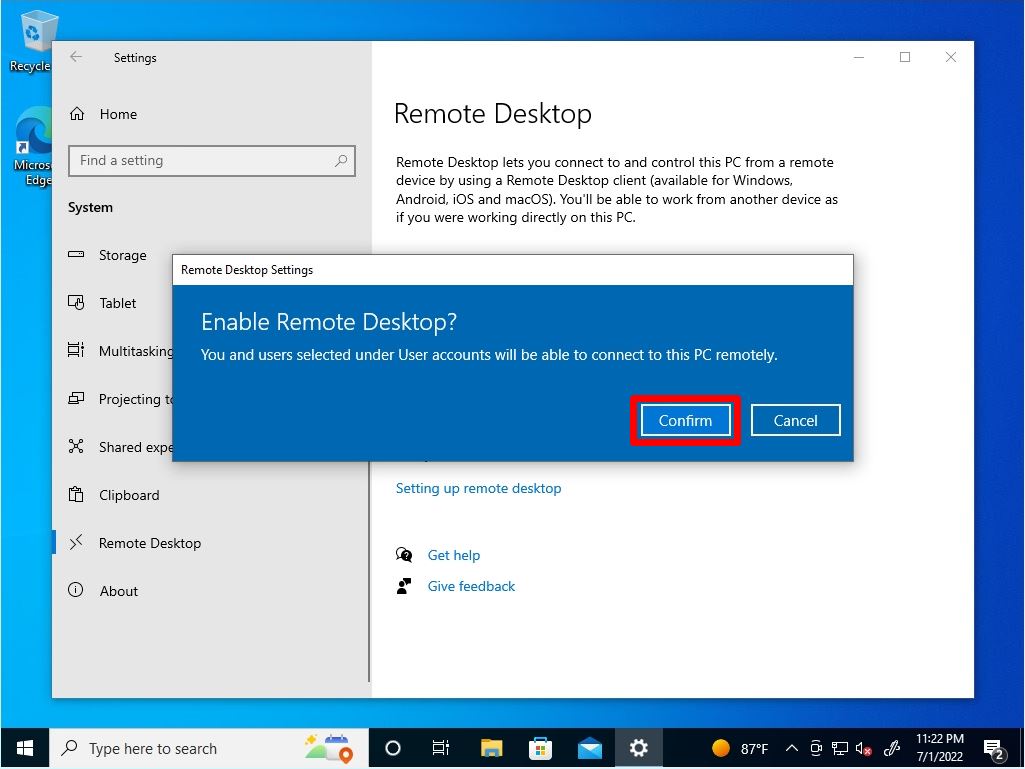Click the Give feedback icon
The image size is (1025, 769).
[x=404, y=586]
